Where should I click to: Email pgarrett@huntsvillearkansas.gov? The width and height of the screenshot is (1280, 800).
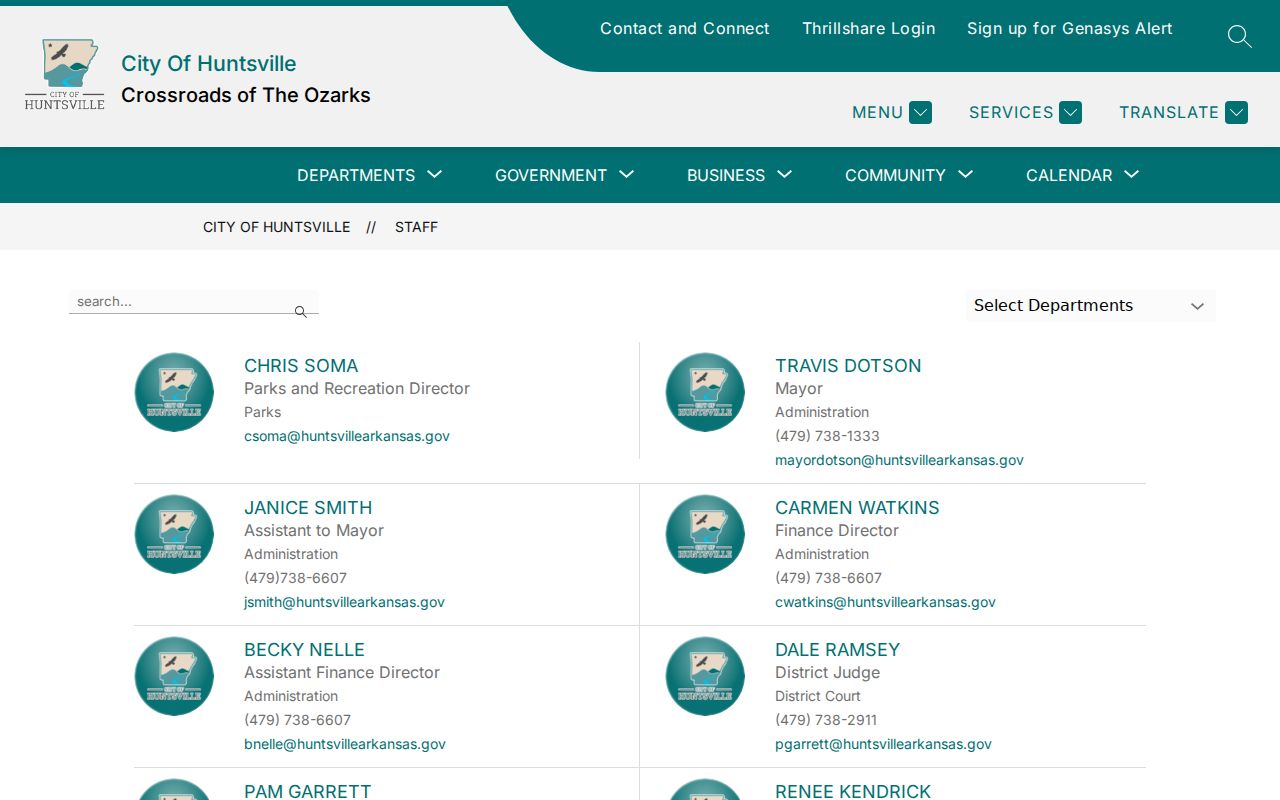(x=883, y=744)
